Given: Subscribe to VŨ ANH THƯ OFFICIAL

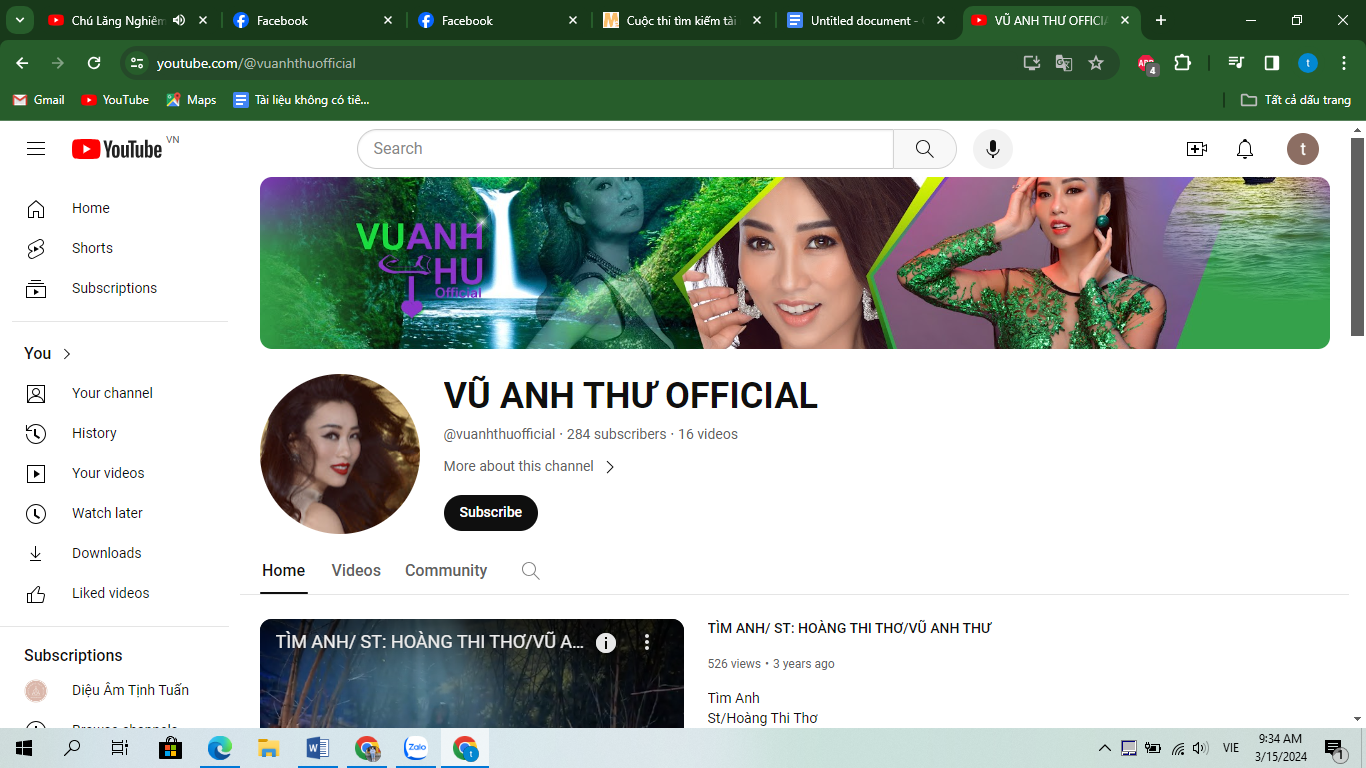Looking at the screenshot, I should coord(491,512).
